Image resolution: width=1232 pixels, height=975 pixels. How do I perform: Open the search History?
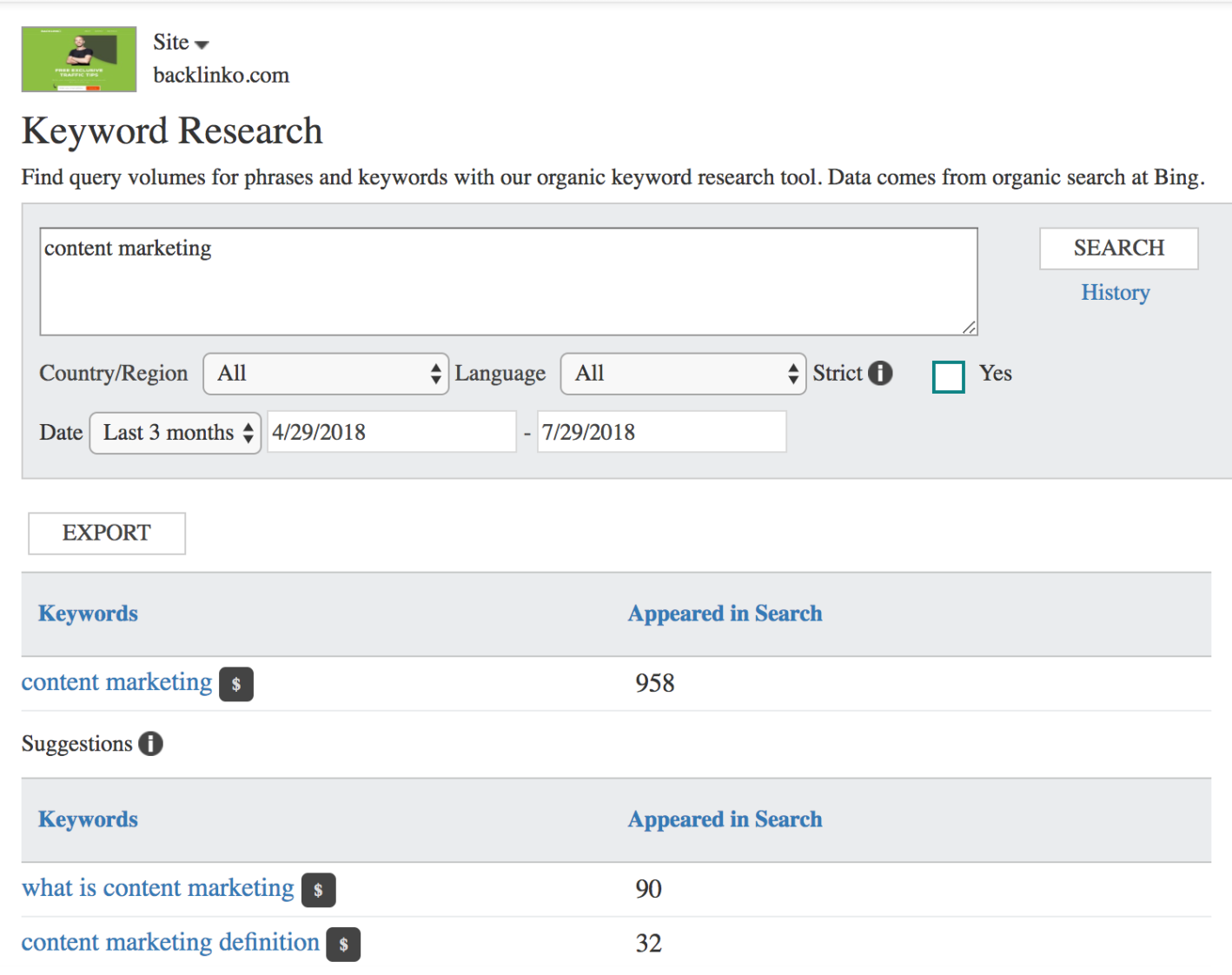coord(1116,293)
